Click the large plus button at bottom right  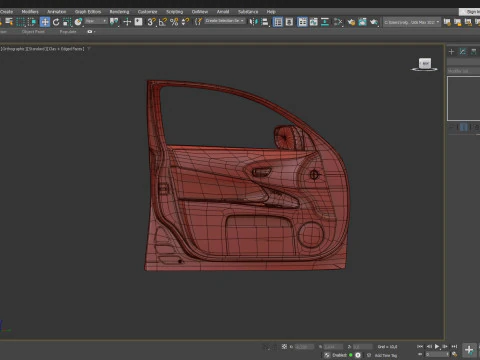click(x=469, y=350)
